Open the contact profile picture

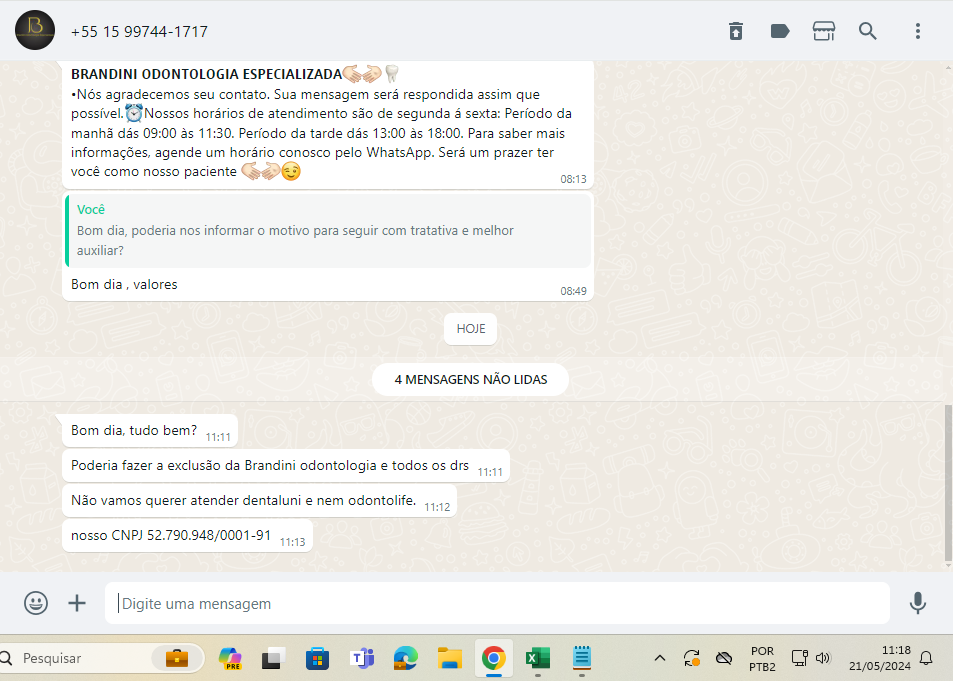point(35,30)
